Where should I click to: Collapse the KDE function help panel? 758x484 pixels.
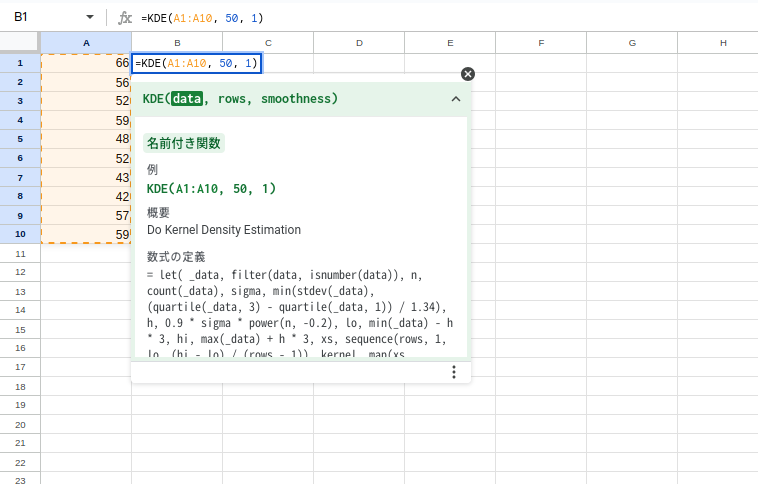click(x=455, y=99)
